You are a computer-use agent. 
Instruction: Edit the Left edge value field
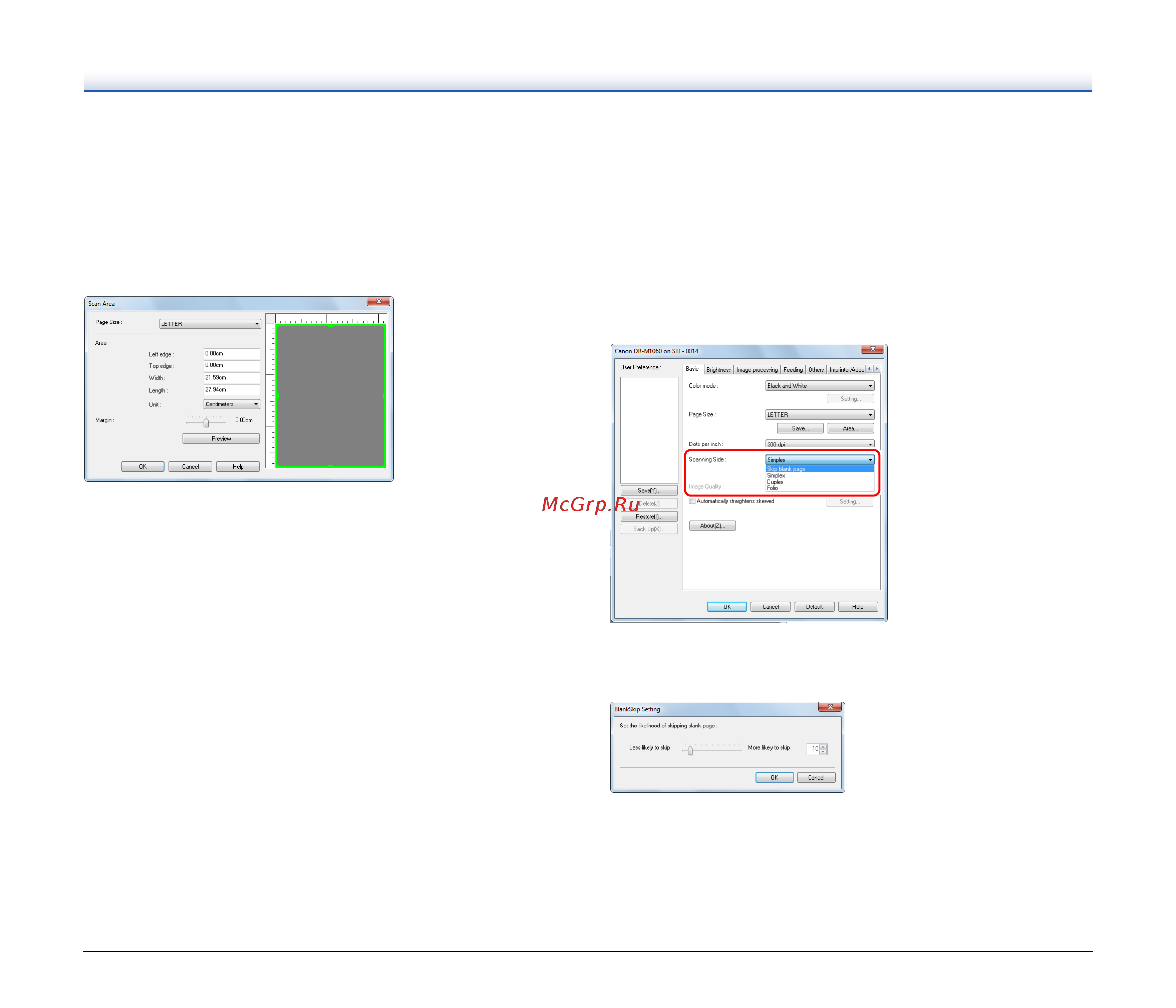[x=232, y=353]
